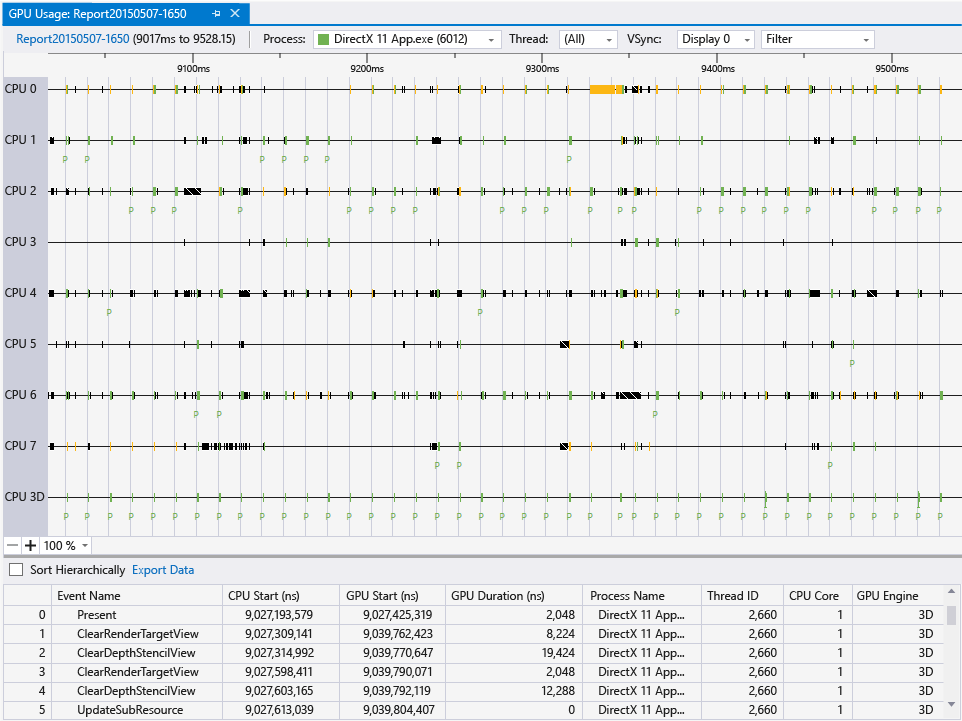Click Export Data
Viewport: 962px width, 721px height.
162,568
